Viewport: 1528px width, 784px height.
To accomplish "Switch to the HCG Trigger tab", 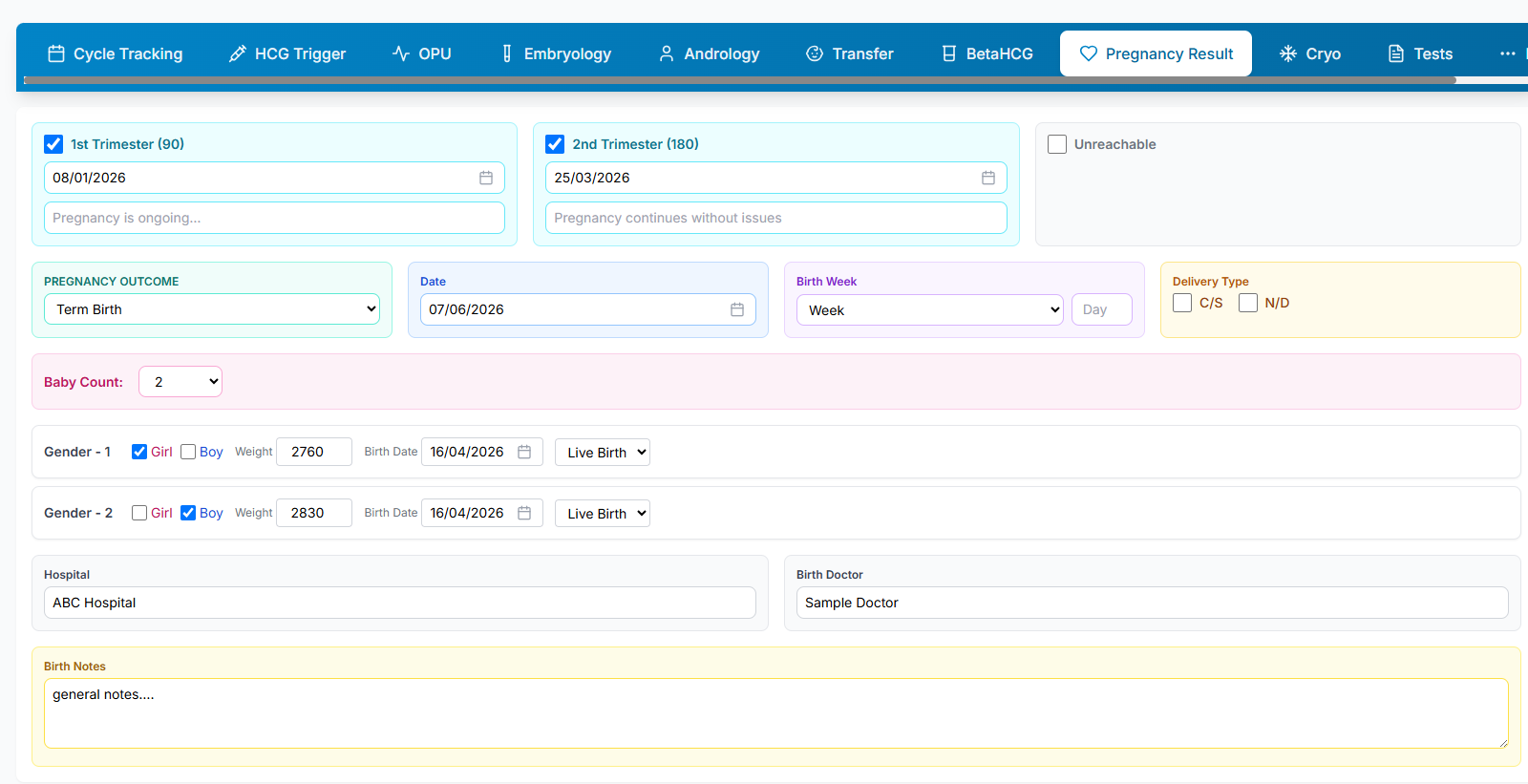I will [x=287, y=53].
